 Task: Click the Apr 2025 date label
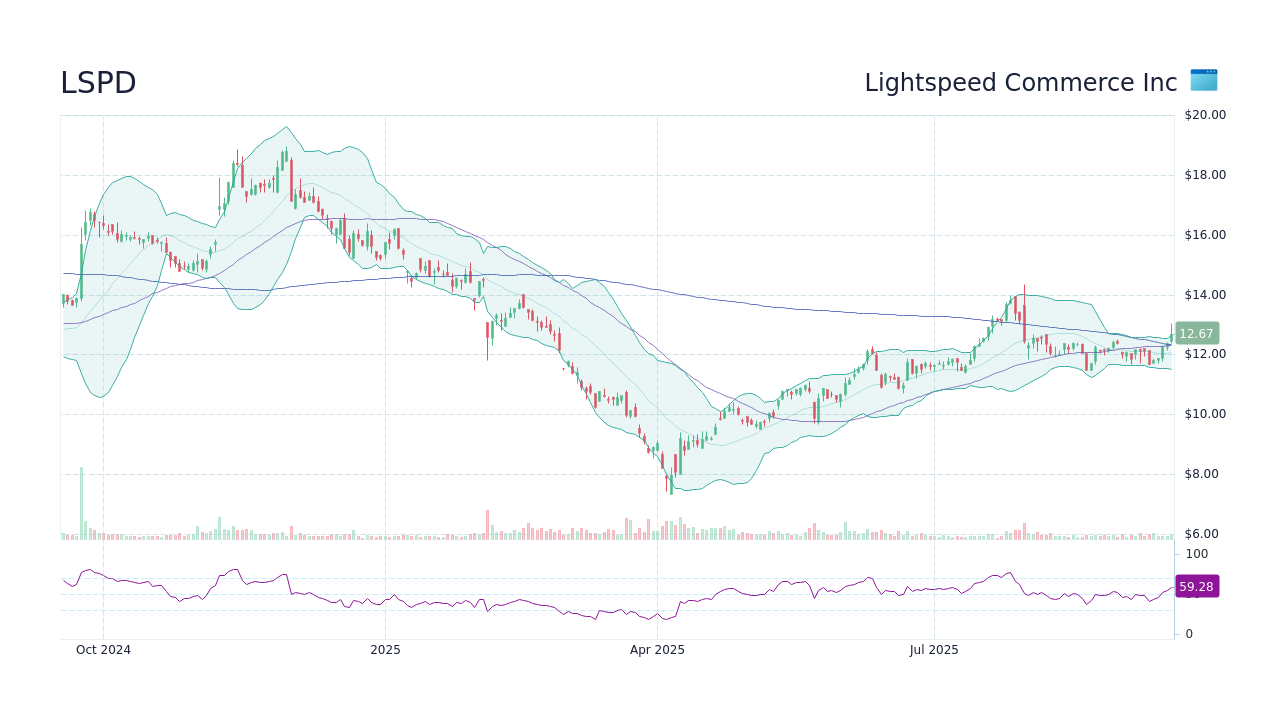click(x=657, y=650)
